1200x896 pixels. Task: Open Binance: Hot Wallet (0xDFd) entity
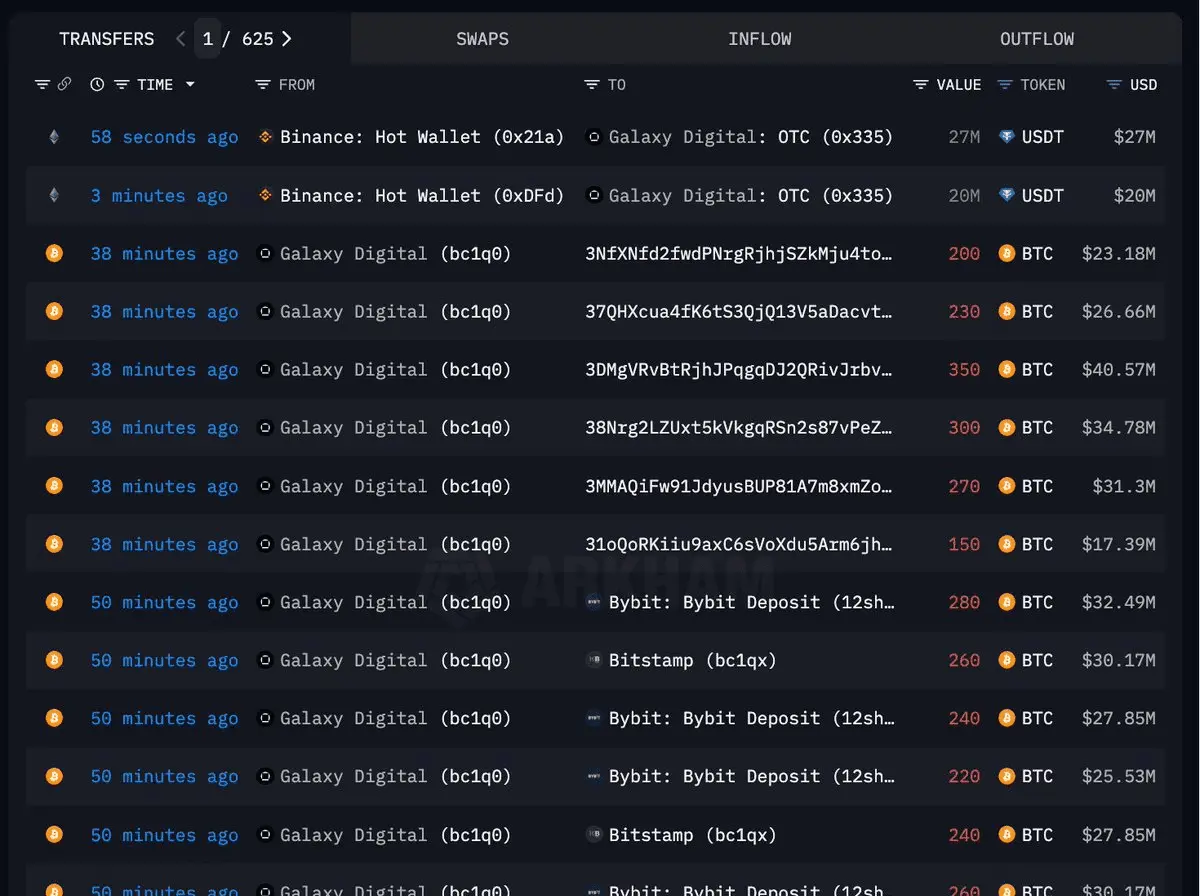pyautogui.click(x=422, y=195)
